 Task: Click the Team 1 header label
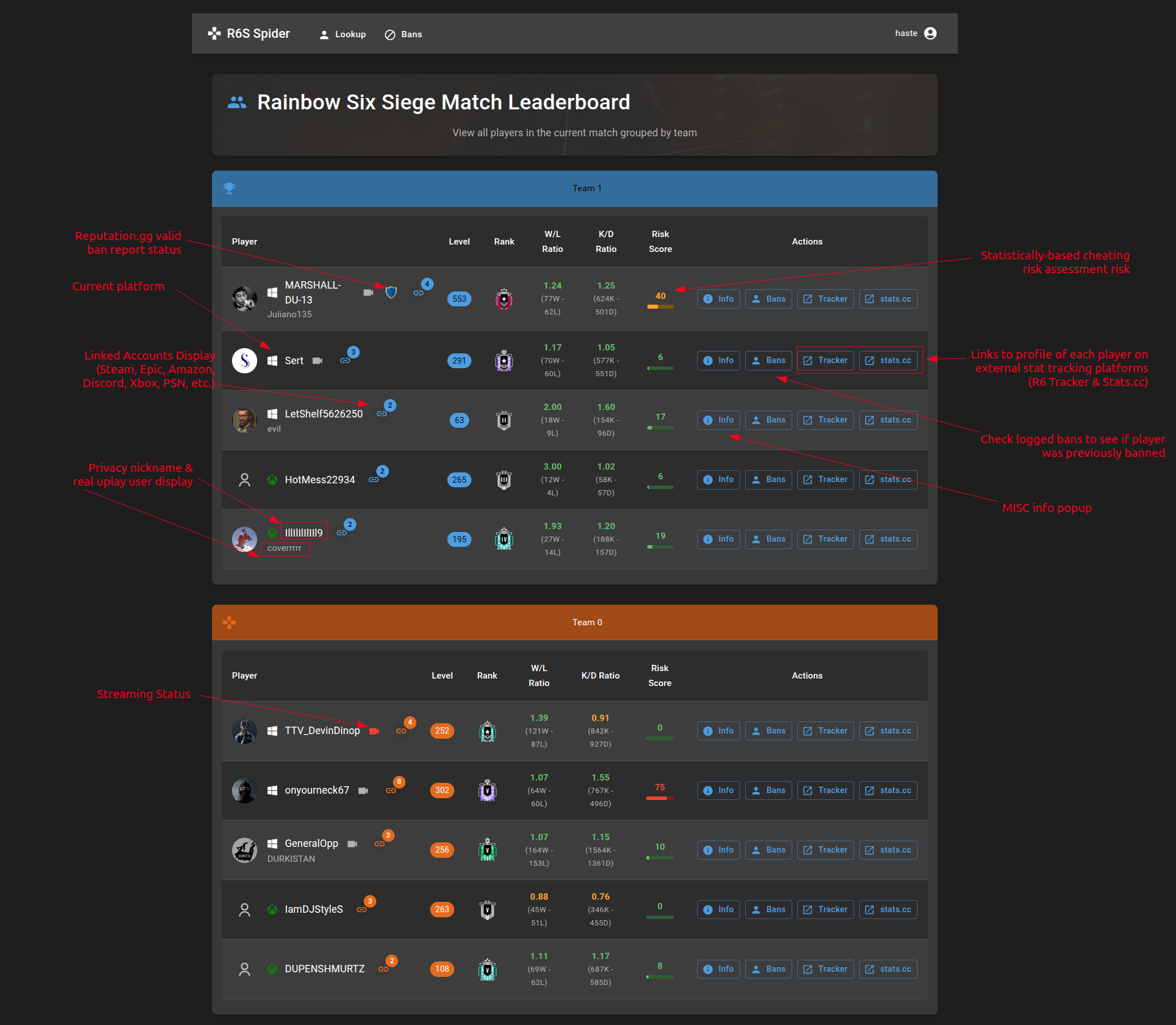pyautogui.click(x=587, y=188)
